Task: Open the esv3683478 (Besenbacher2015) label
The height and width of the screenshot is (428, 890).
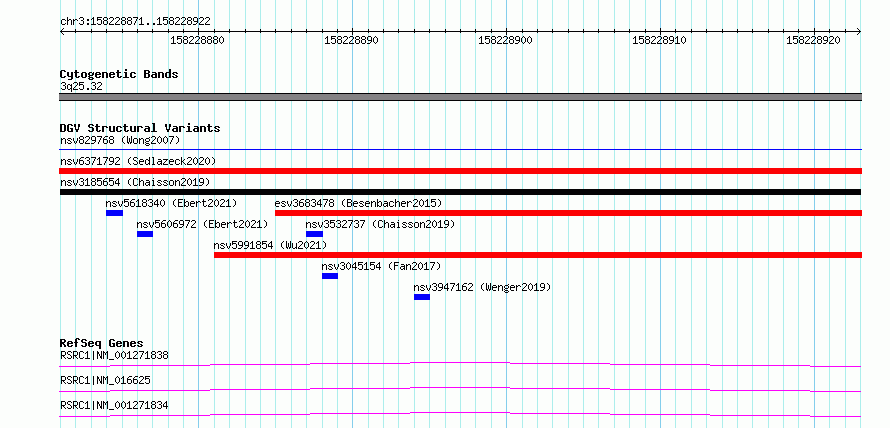Action: [358, 203]
